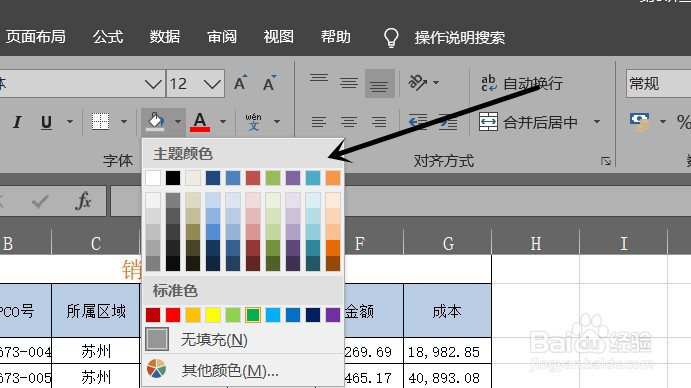The width and height of the screenshot is (691, 388).
Task: Open the 帮助 tab
Action: pyautogui.click(x=335, y=37)
